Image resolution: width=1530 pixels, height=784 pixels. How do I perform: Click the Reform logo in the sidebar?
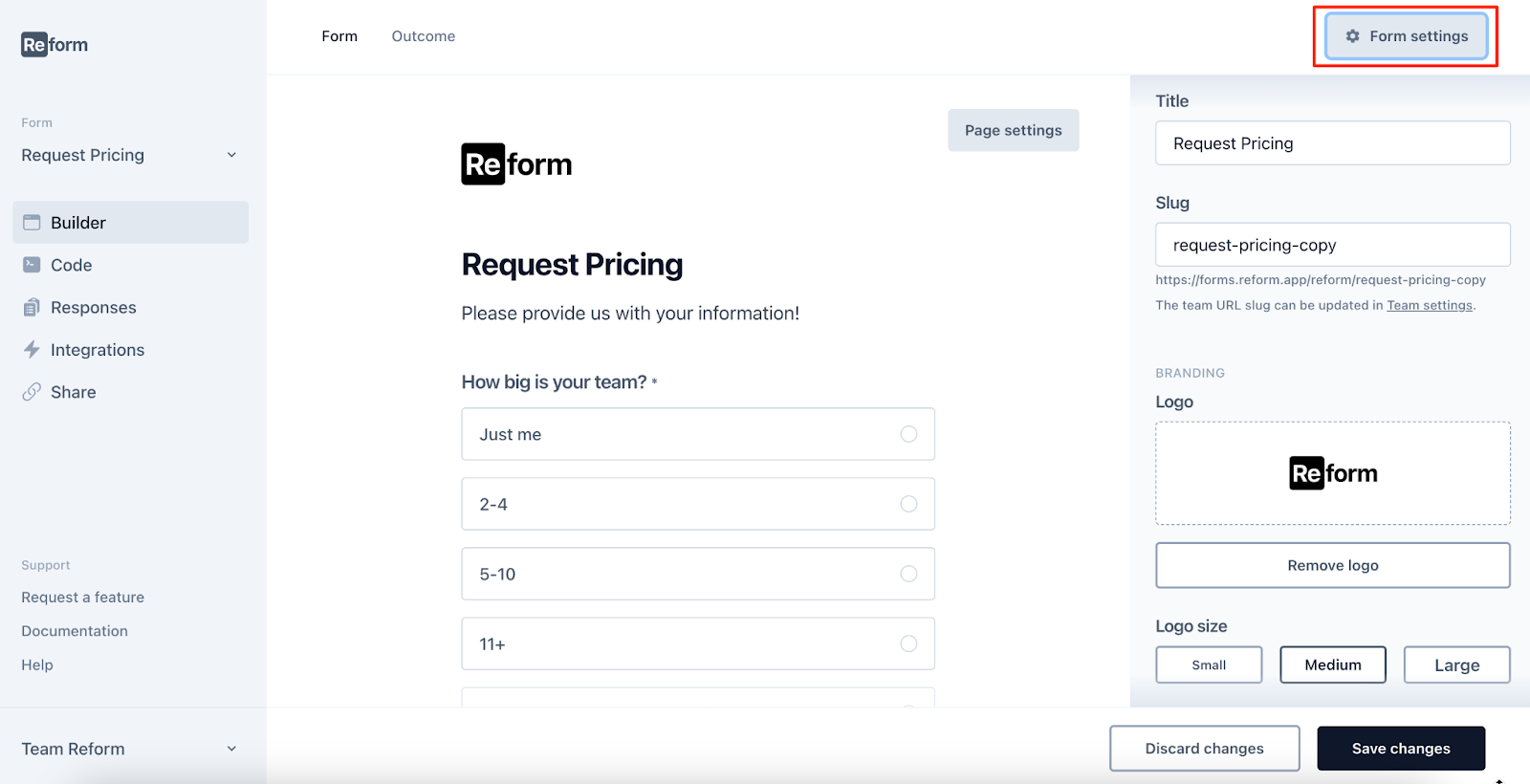(x=55, y=45)
